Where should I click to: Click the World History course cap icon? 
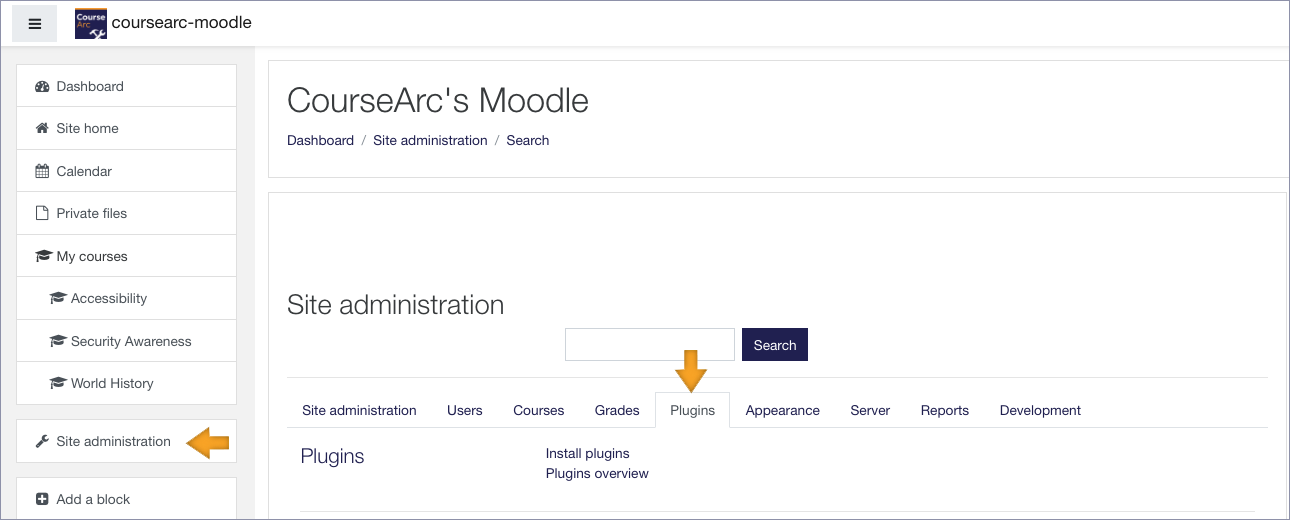point(57,383)
